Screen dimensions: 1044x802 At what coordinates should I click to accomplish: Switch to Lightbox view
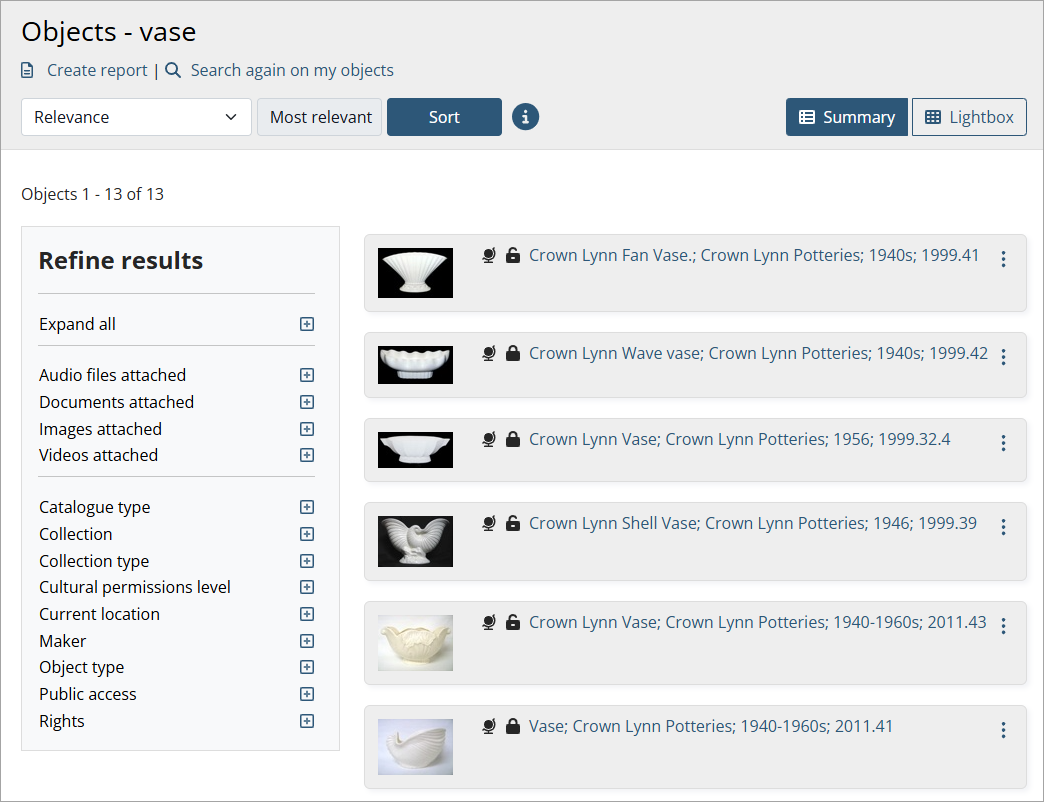click(969, 117)
